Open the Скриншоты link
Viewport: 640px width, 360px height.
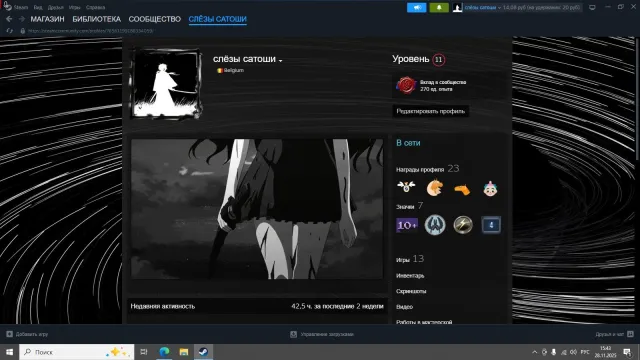coord(411,291)
